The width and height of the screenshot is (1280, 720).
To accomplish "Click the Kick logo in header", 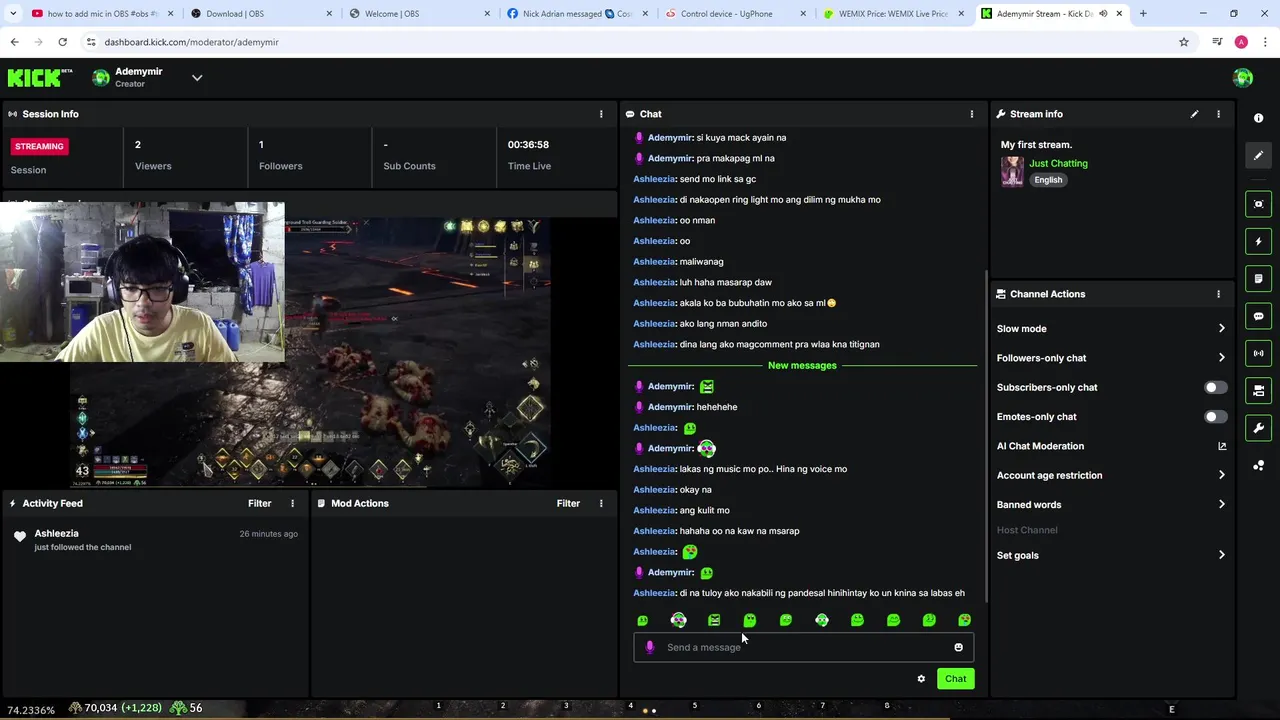I will coord(40,78).
